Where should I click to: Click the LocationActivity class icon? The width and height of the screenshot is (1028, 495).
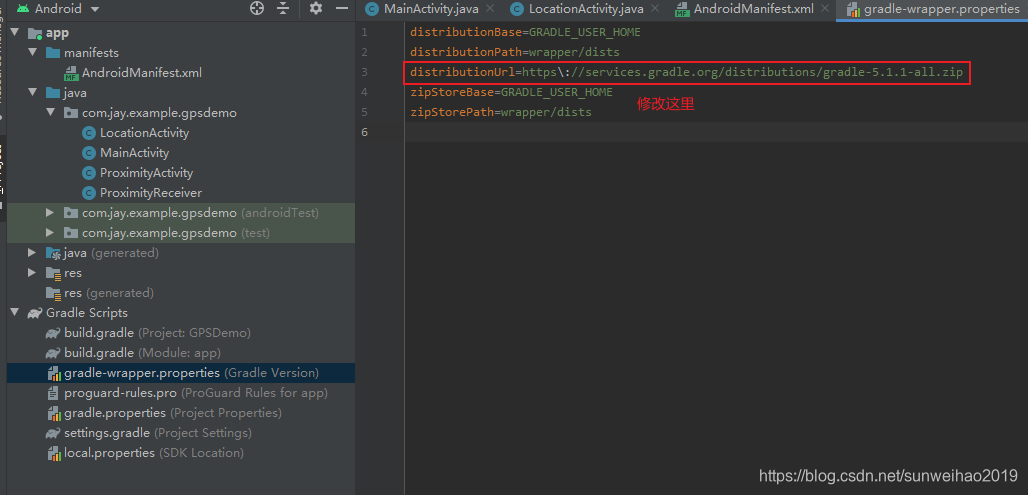pyautogui.click(x=89, y=132)
